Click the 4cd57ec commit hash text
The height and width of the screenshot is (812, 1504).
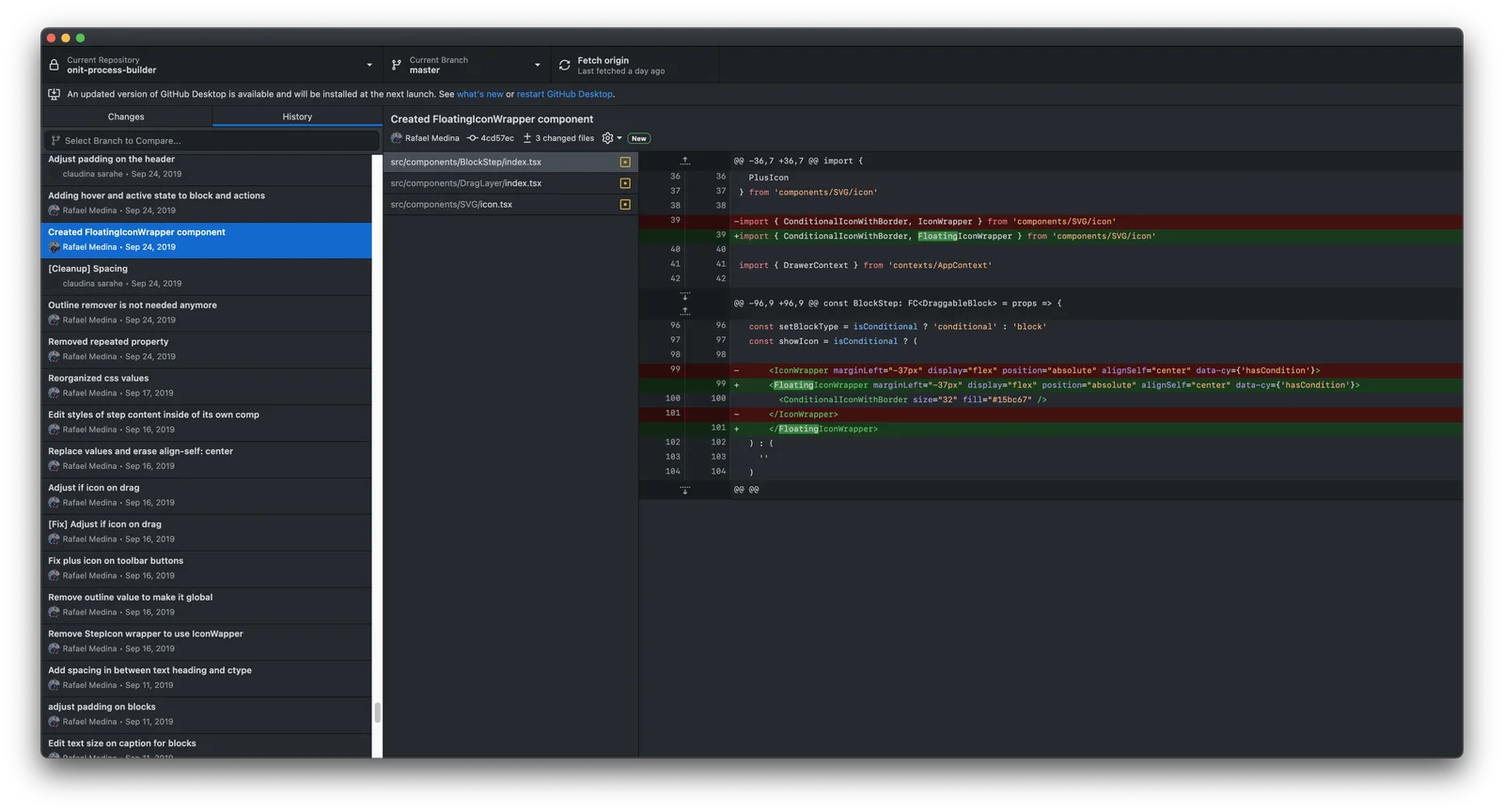[x=497, y=138]
